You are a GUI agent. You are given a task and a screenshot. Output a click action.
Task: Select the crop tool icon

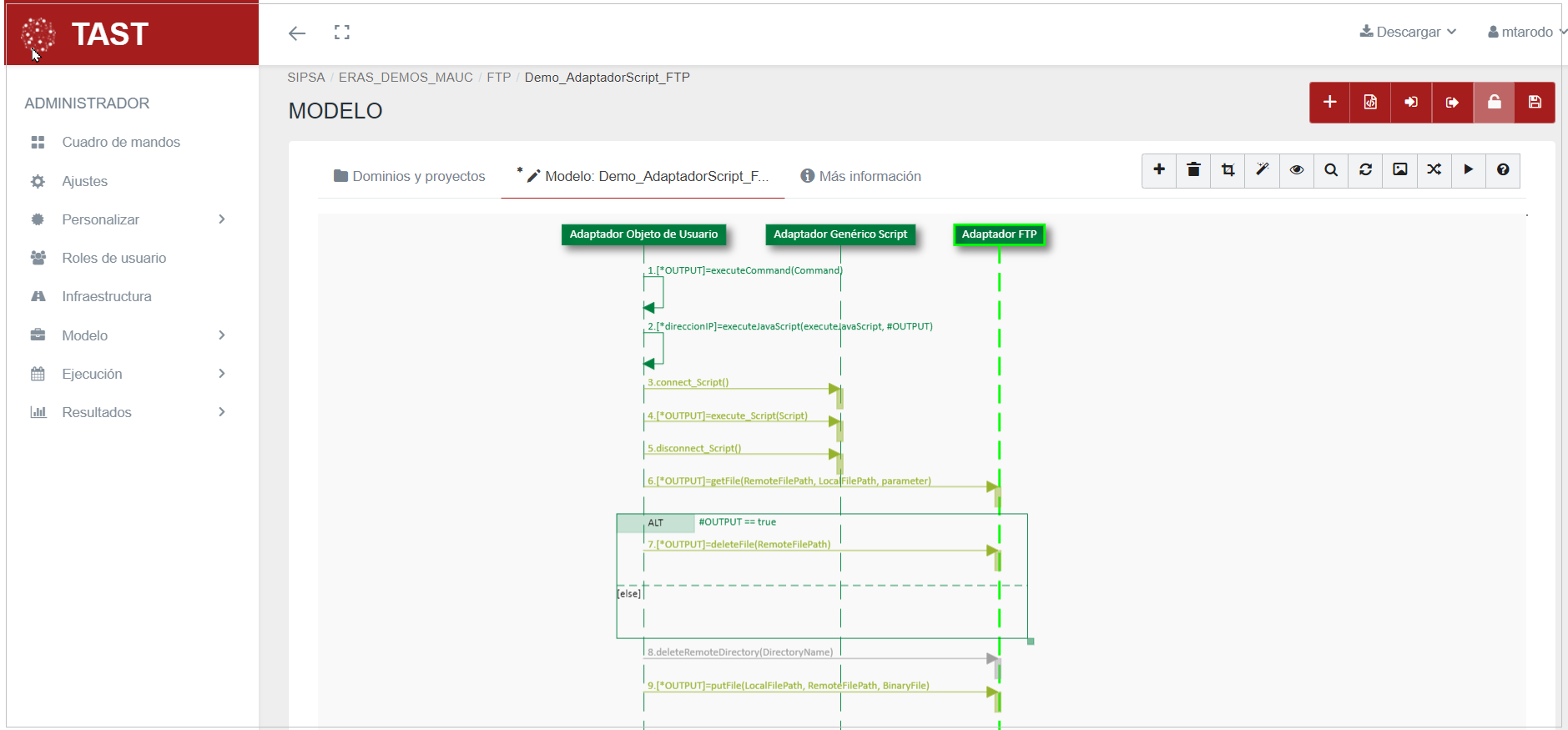(1228, 170)
